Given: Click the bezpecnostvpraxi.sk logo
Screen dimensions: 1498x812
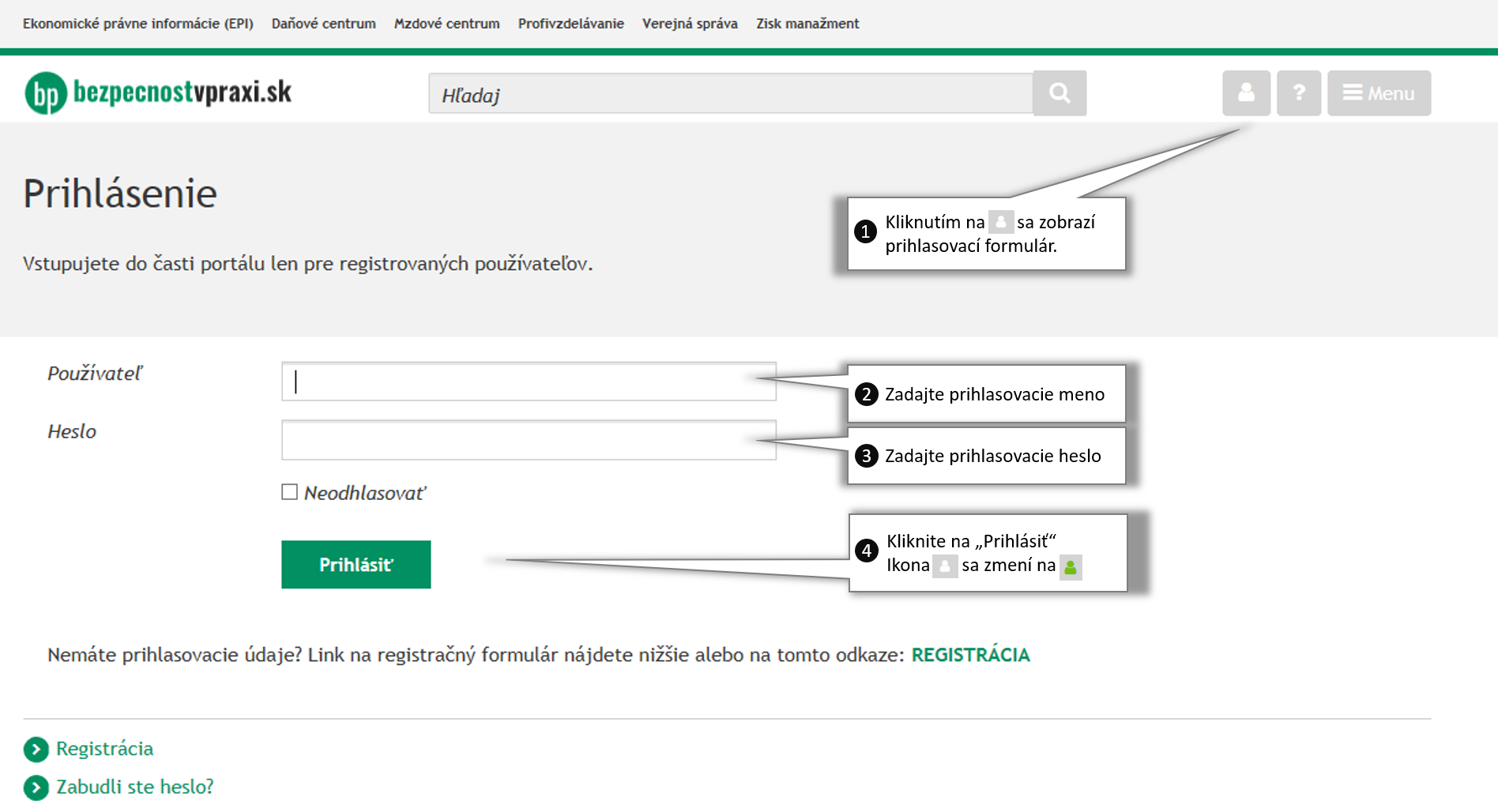Looking at the screenshot, I should coord(158,92).
